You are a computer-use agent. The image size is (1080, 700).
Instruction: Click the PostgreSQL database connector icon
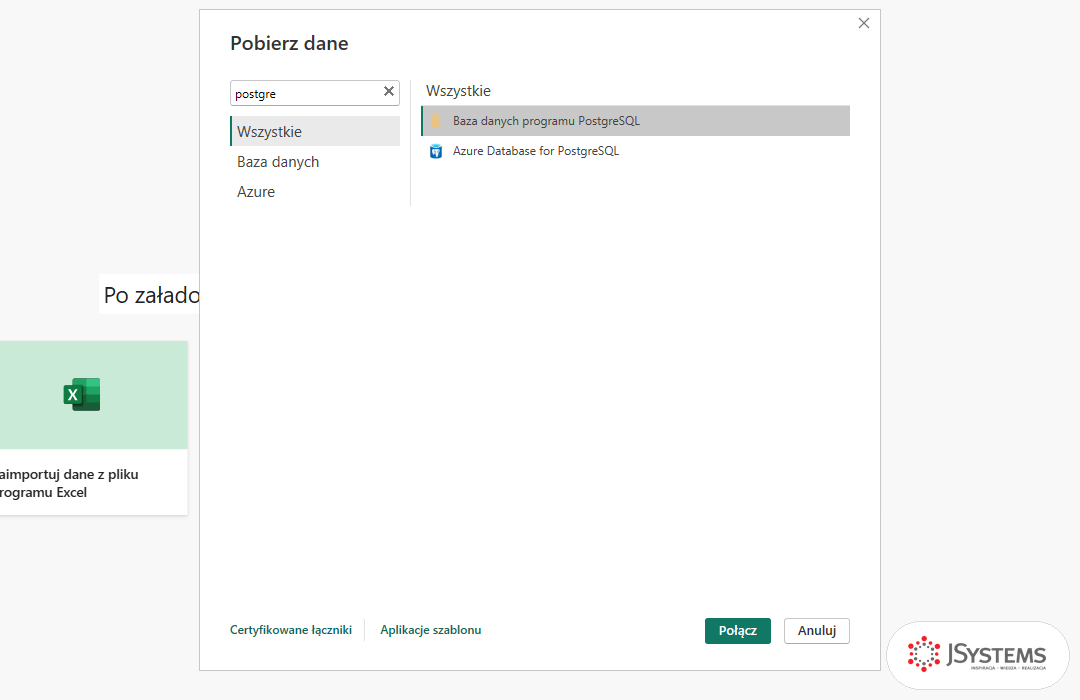(435, 121)
